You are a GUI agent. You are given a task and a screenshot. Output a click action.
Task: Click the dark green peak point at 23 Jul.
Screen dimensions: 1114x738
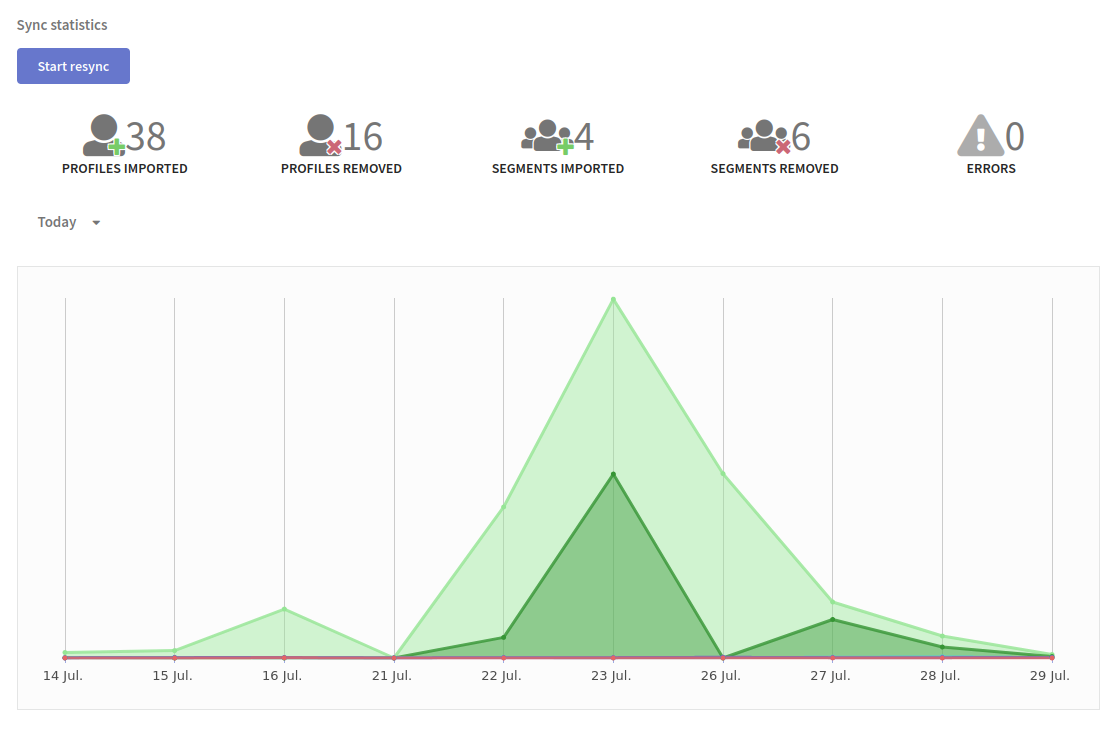point(613,474)
